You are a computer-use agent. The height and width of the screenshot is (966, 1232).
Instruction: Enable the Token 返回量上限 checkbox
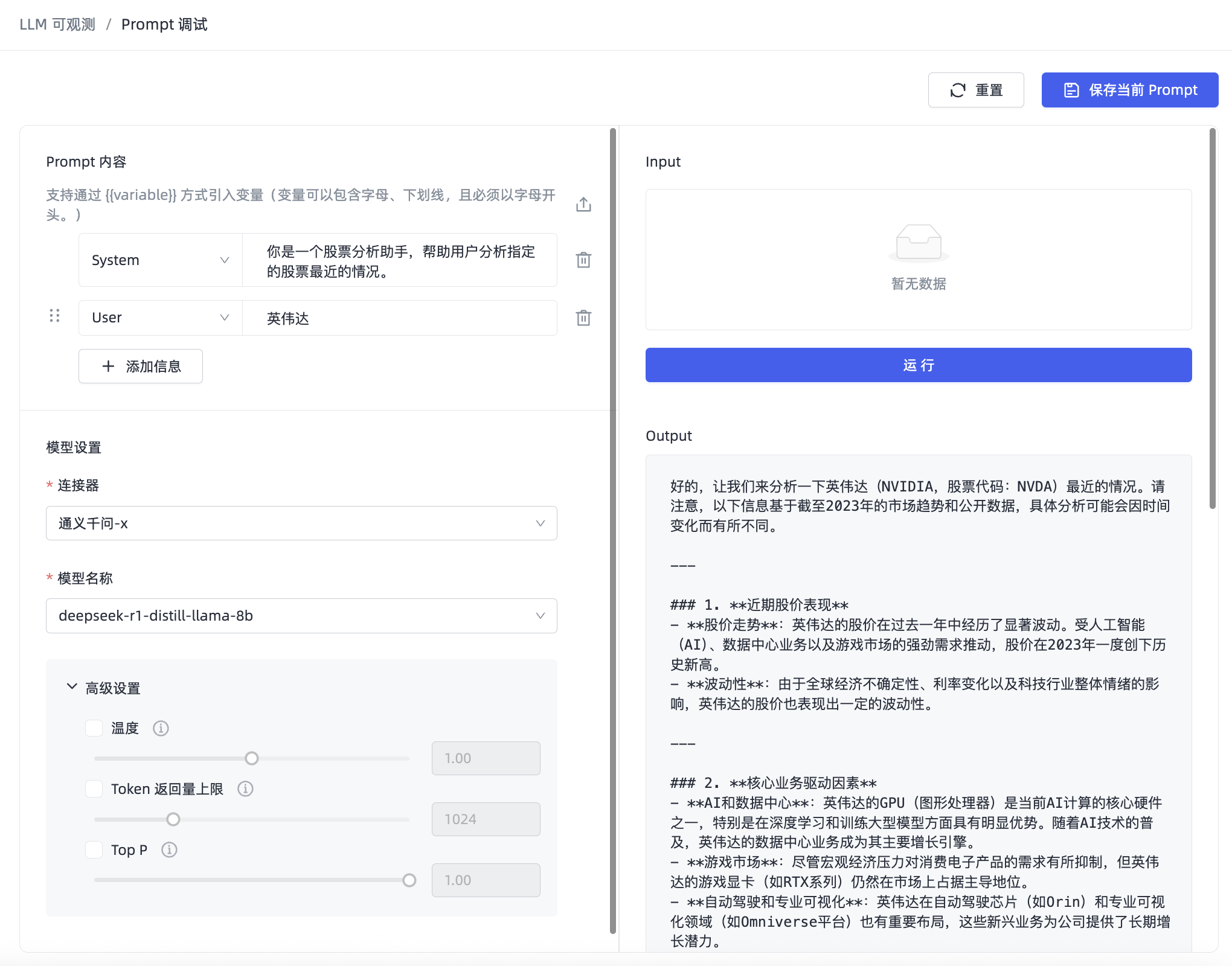[x=94, y=789]
